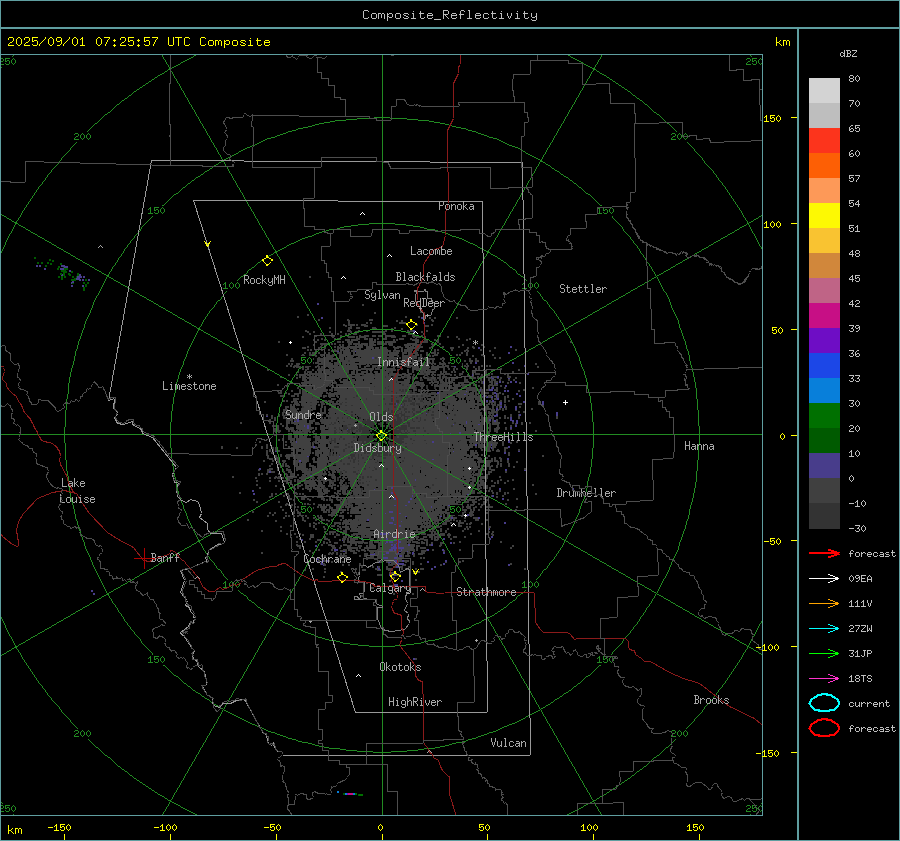Click the Okotoks label
This screenshot has width=900, height=841.
[x=400, y=667]
